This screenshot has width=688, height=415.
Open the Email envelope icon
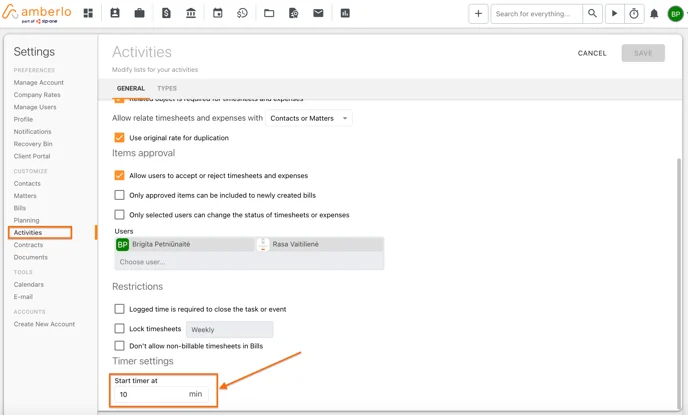(318, 13)
